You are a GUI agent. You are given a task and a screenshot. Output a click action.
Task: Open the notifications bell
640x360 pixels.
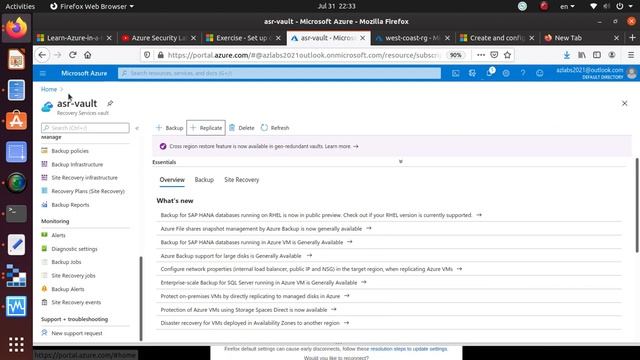coord(489,73)
